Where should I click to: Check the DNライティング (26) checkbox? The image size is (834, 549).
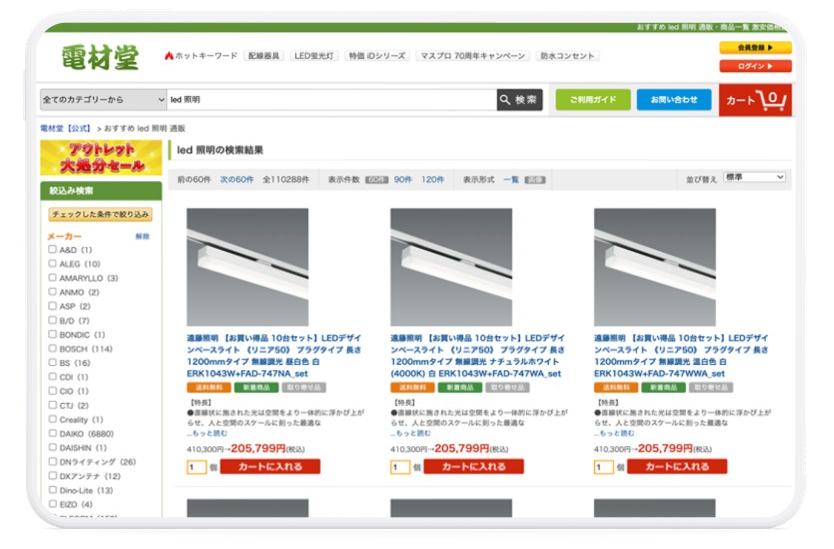(52, 461)
